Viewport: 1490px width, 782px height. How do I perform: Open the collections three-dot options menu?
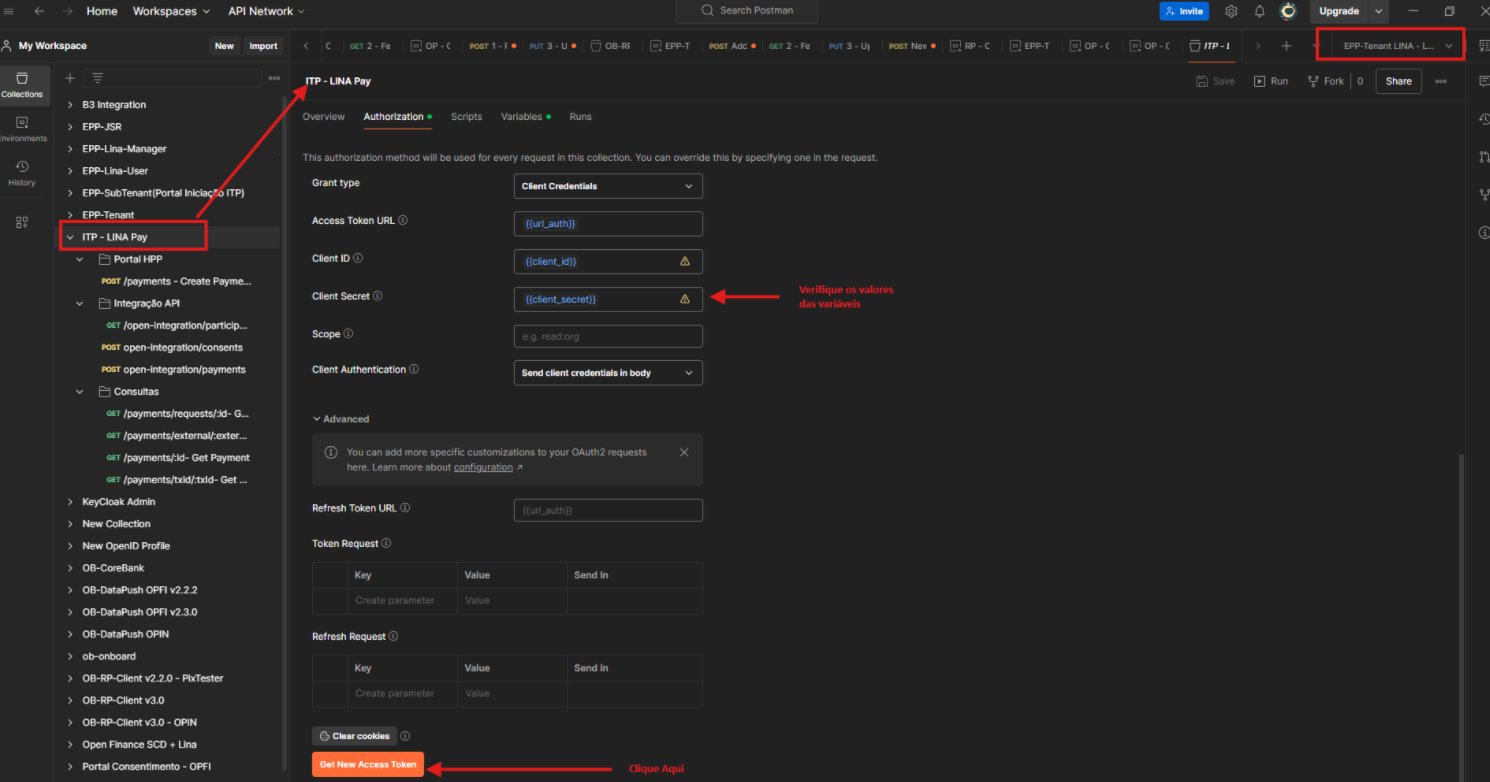click(274, 78)
